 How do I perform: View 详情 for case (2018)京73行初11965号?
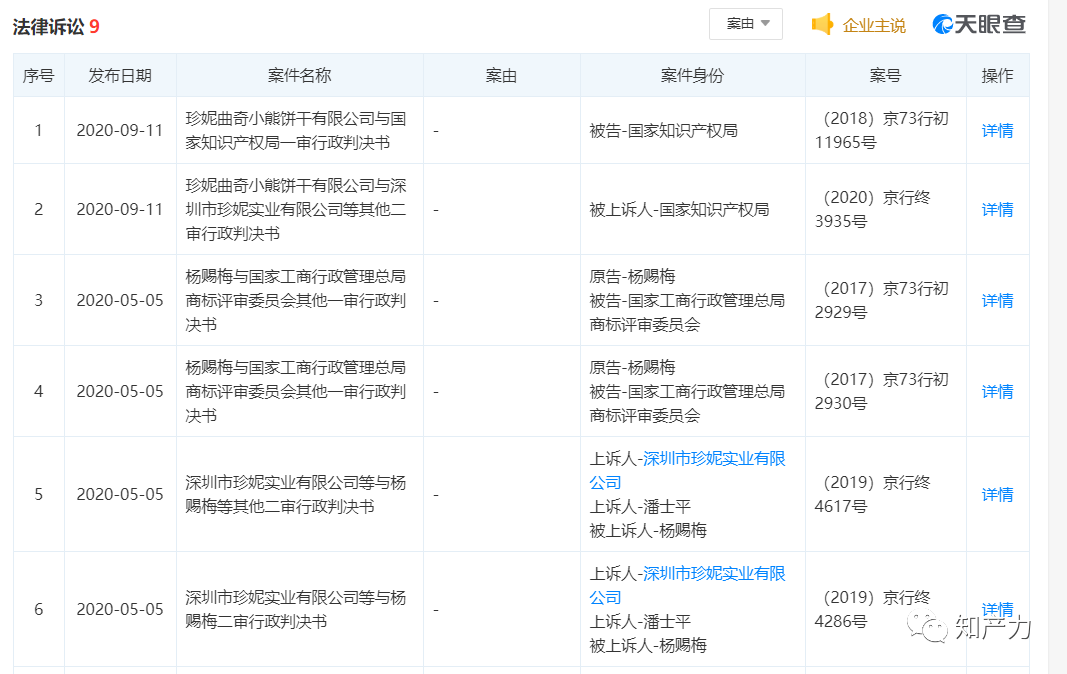tap(997, 130)
